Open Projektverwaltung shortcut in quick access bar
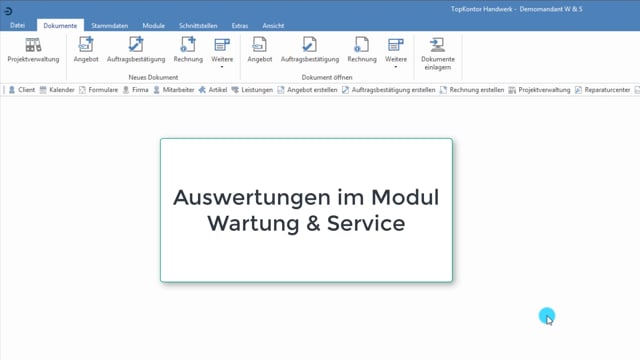The image size is (640, 360). click(539, 90)
